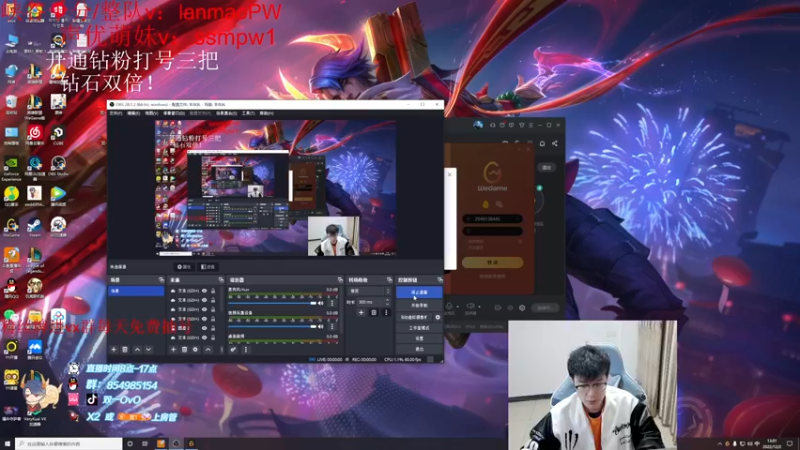Screen dimensions: 800x450
Task: Toggle visibility of the bottom 文本 (GDI+) source
Action: (x=205, y=337)
